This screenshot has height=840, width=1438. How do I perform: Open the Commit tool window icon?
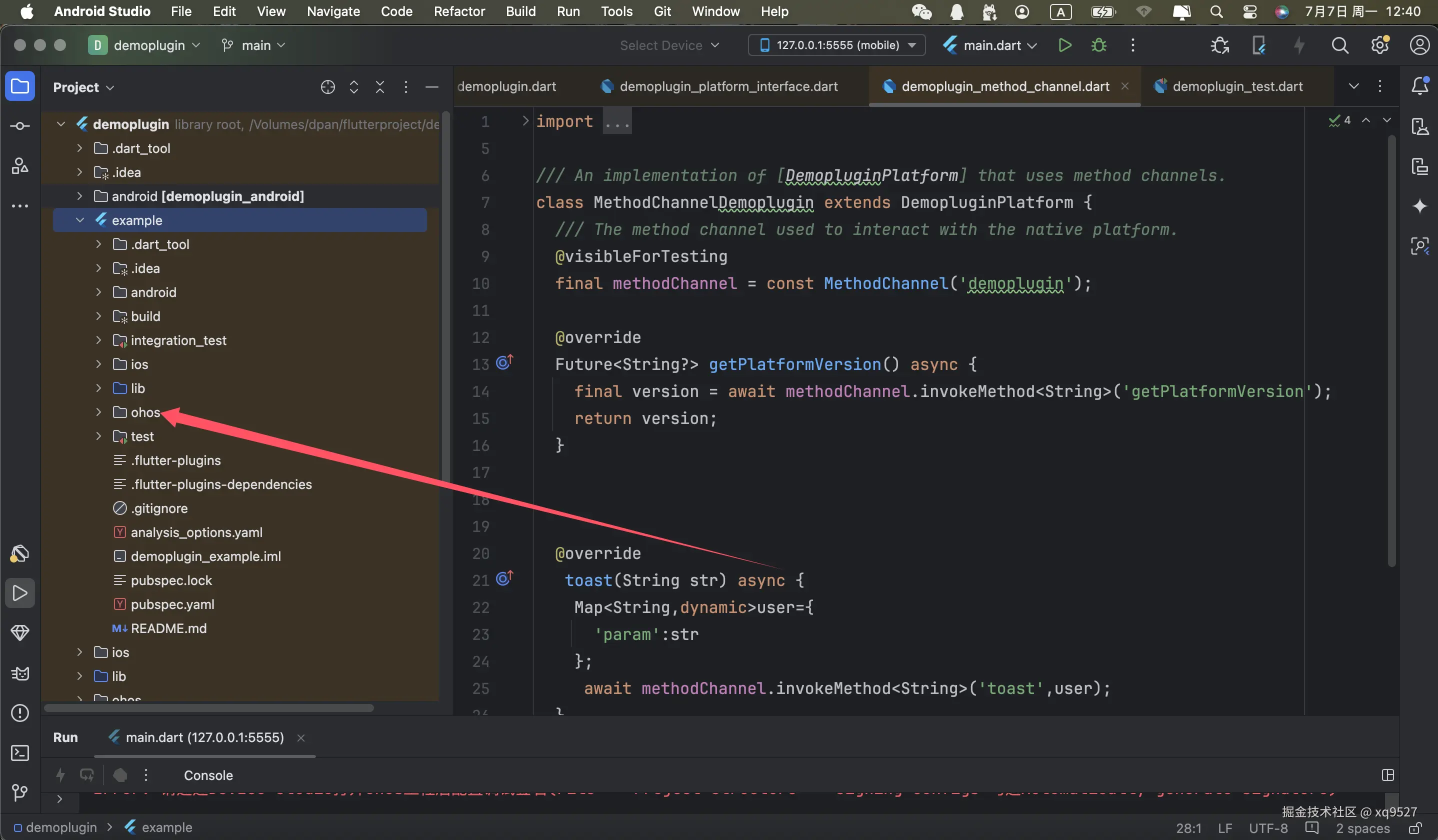20,126
